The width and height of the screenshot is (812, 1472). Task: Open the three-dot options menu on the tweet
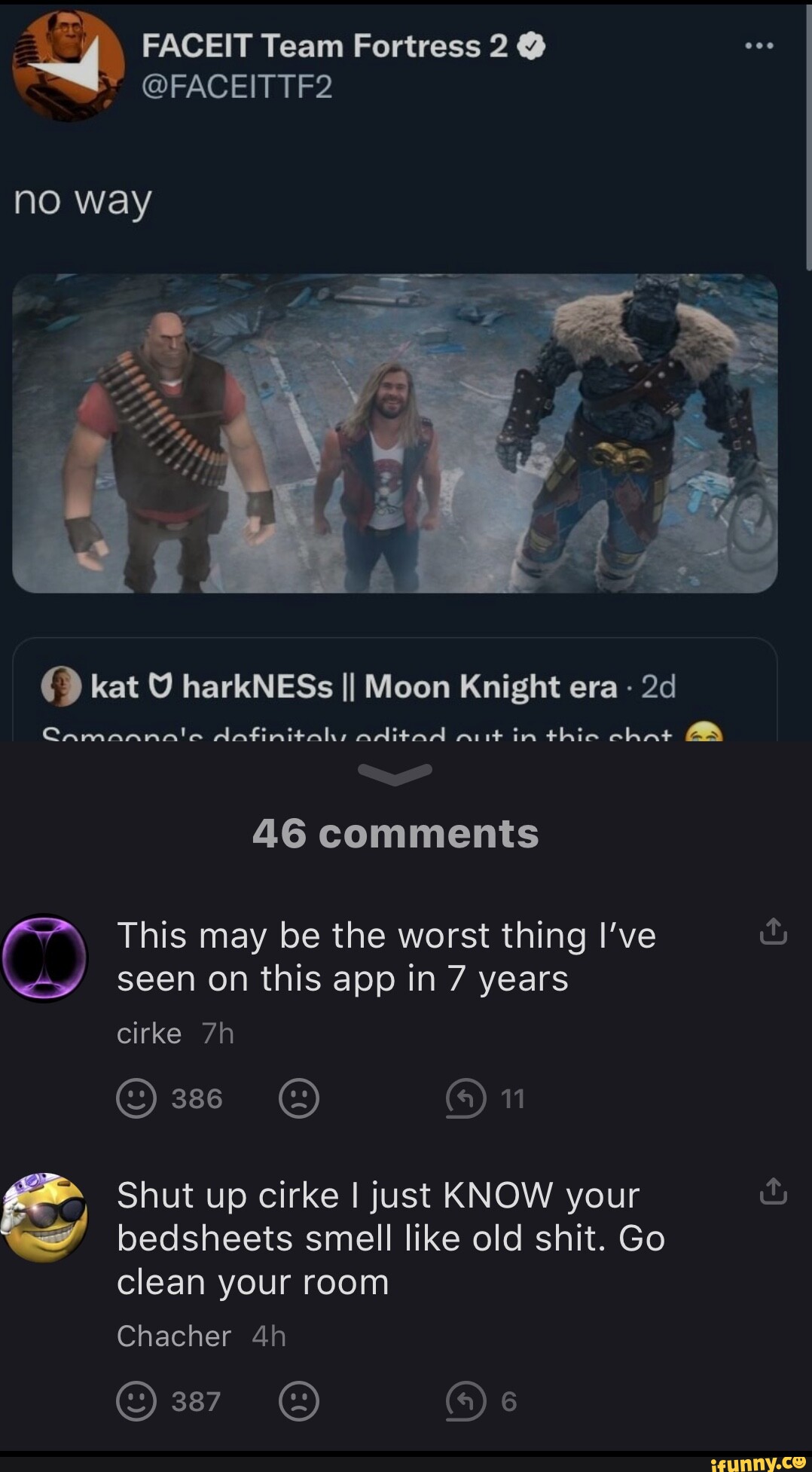pos(759,44)
